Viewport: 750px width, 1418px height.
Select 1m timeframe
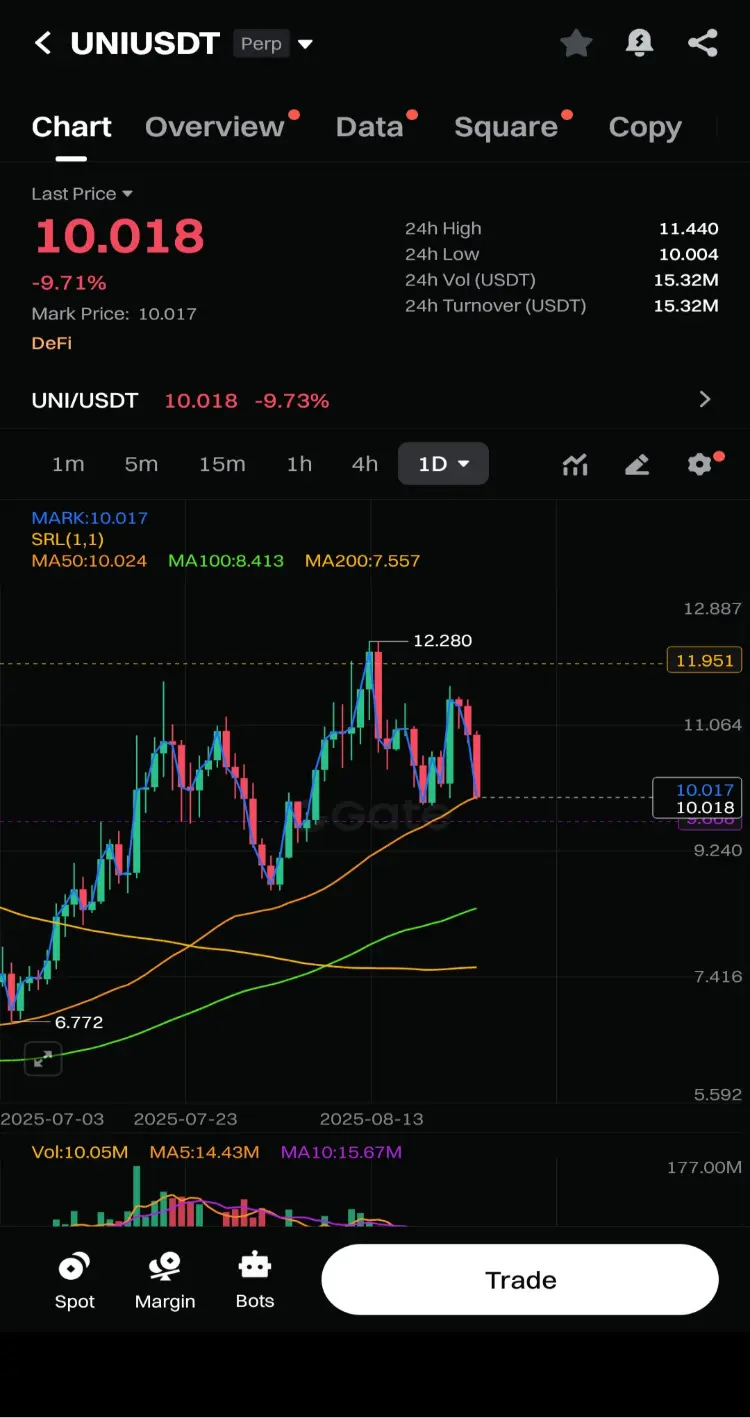tap(68, 464)
